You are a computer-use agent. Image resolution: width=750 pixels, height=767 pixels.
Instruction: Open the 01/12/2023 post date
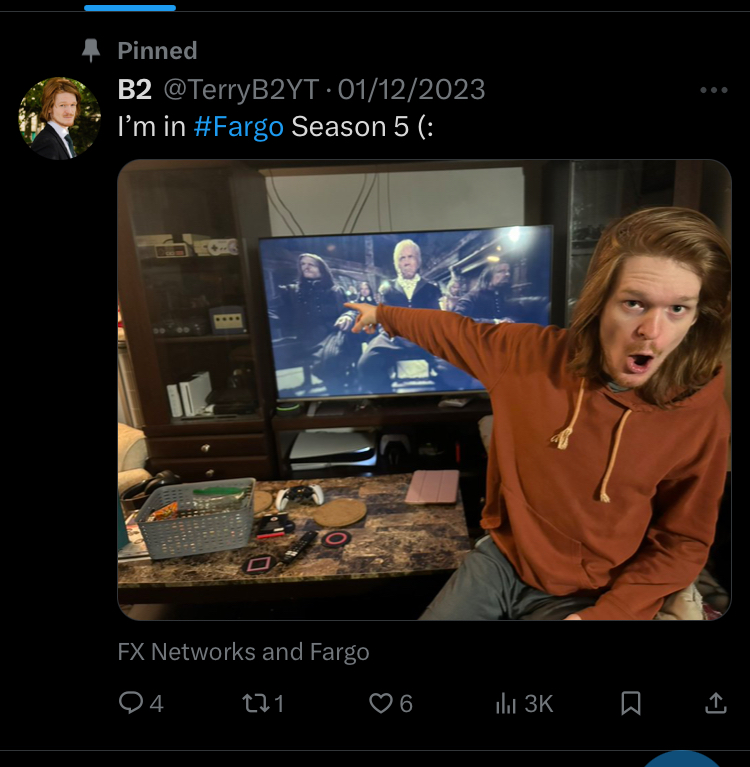pyautogui.click(x=411, y=90)
